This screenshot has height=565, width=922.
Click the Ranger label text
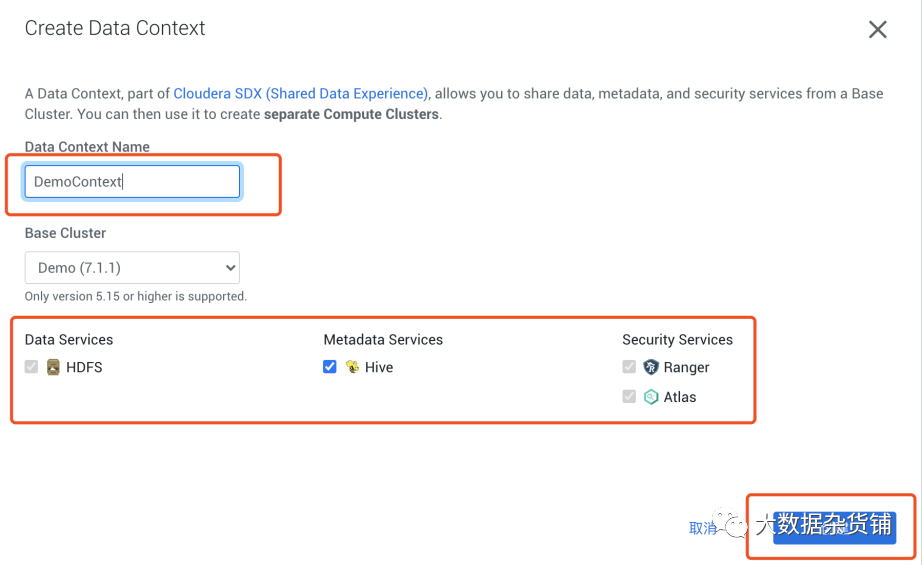pyautogui.click(x=686, y=367)
